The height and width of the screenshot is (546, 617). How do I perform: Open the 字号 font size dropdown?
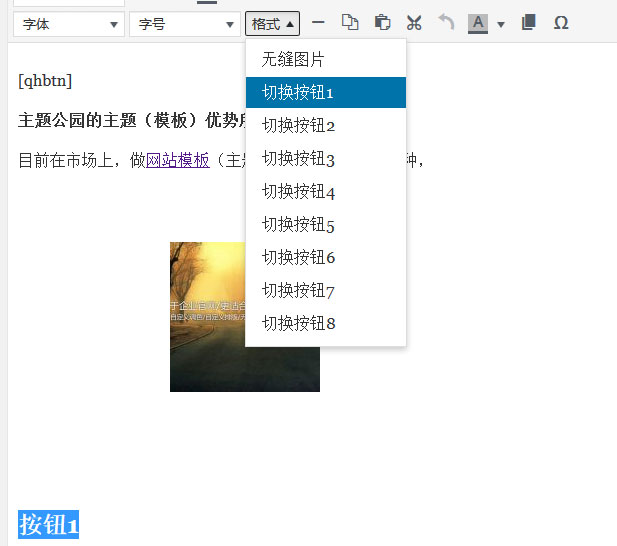click(184, 24)
